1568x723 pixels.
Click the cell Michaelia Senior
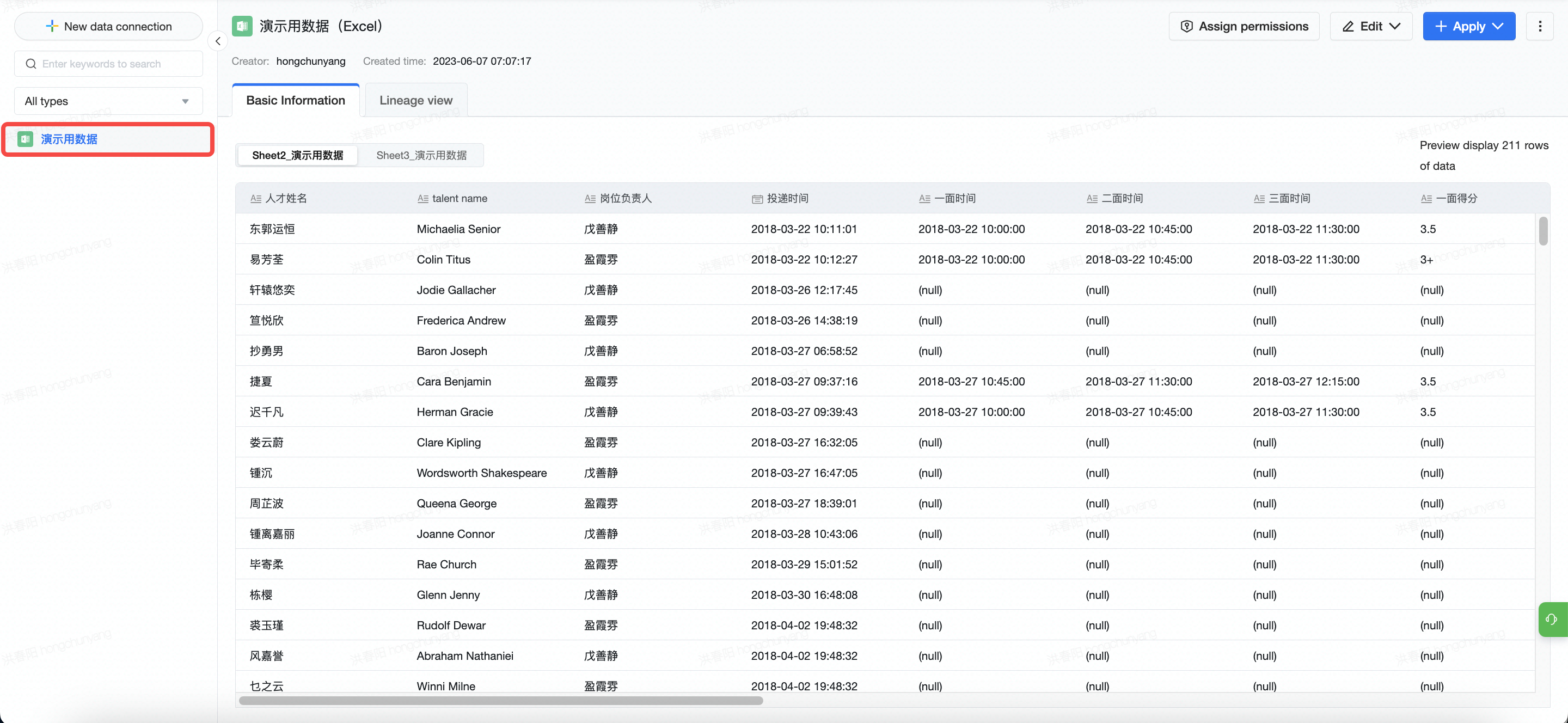458,229
